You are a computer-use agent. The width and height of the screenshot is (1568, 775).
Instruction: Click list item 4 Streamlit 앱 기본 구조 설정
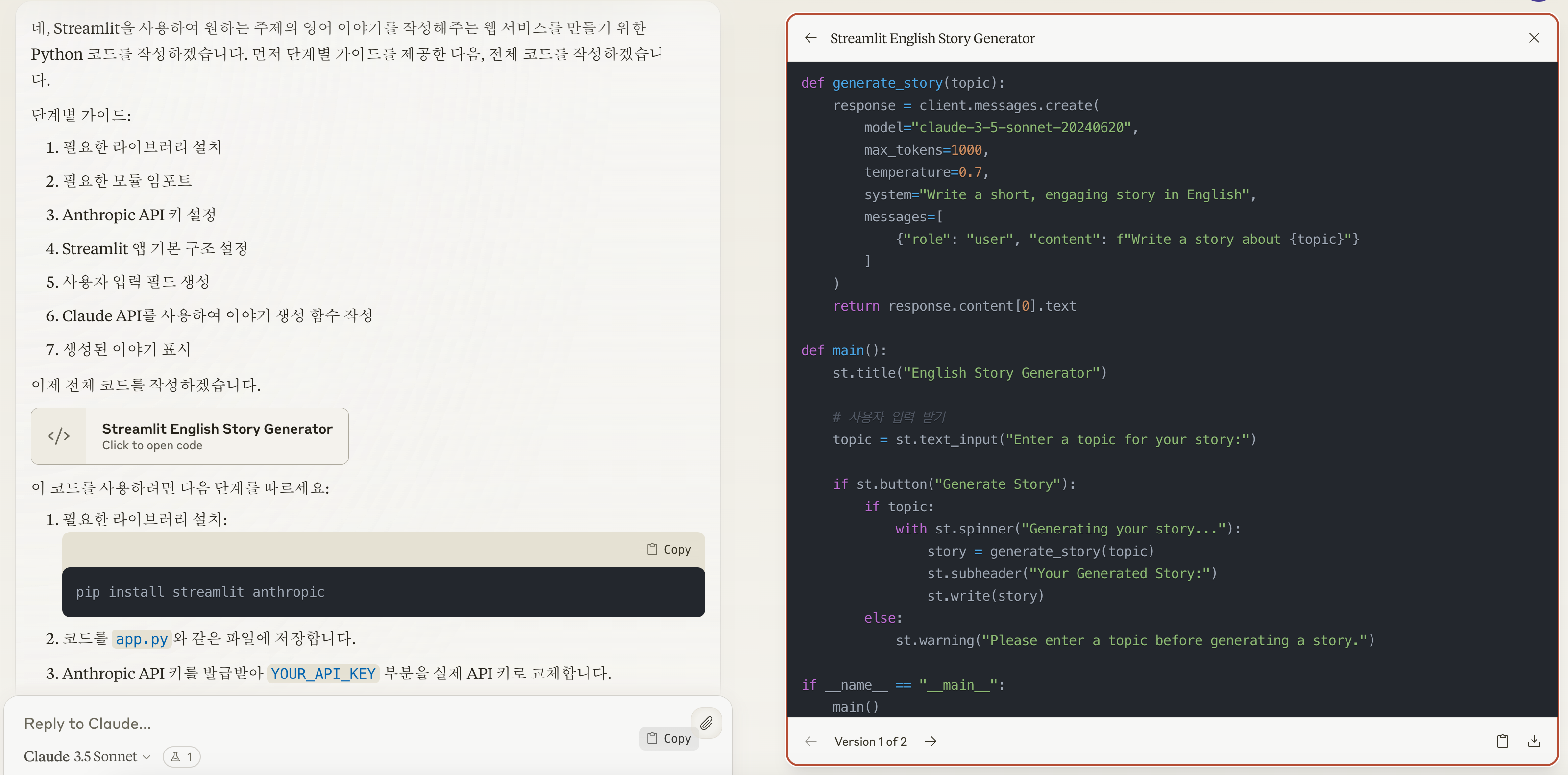point(146,248)
